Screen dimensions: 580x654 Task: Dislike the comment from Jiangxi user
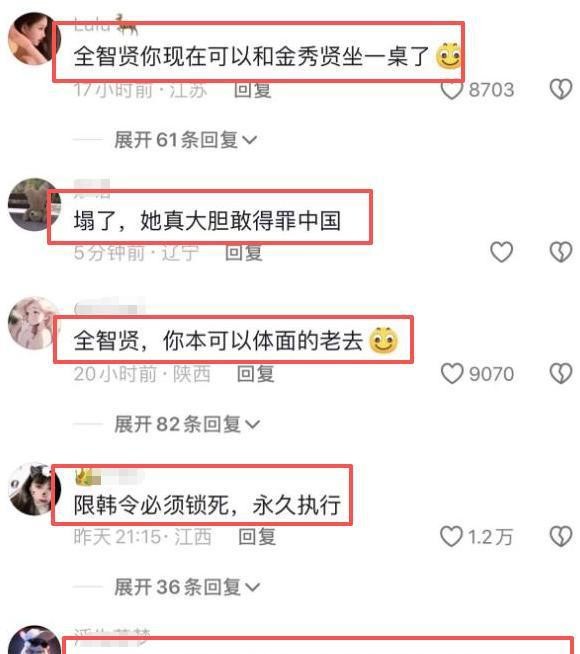[560, 536]
